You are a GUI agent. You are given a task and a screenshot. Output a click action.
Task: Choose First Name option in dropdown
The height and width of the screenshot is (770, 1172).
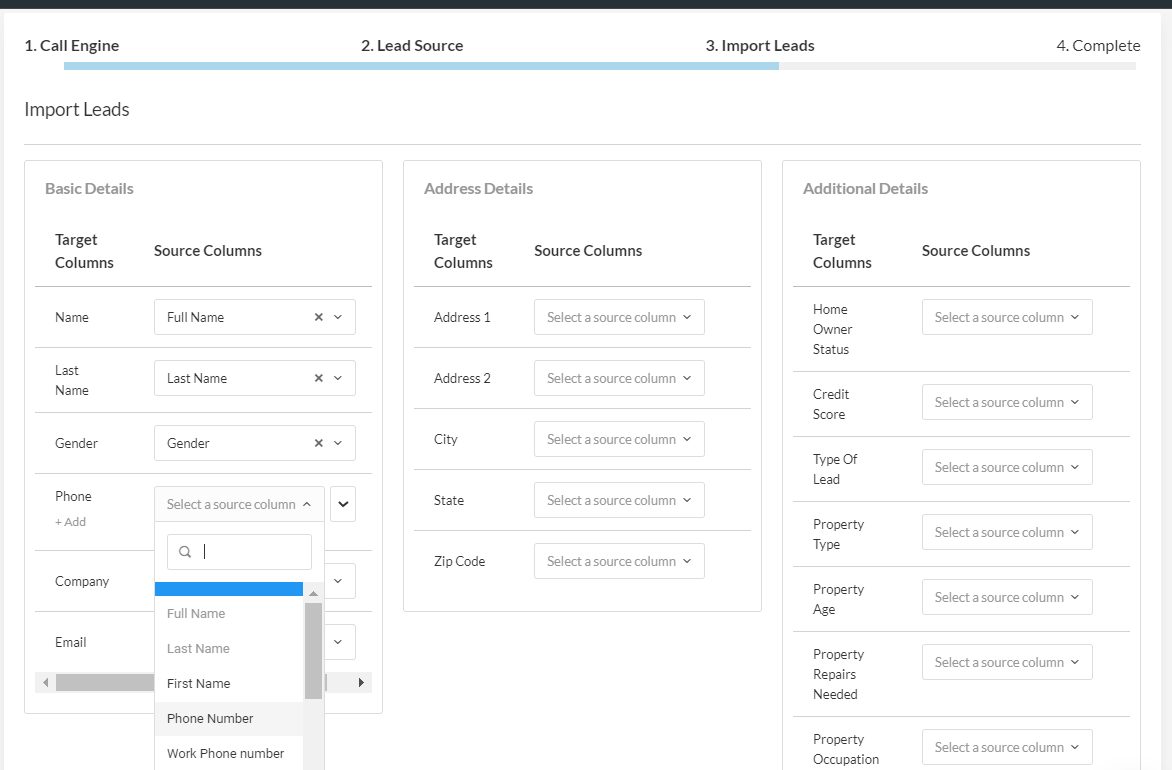(199, 683)
